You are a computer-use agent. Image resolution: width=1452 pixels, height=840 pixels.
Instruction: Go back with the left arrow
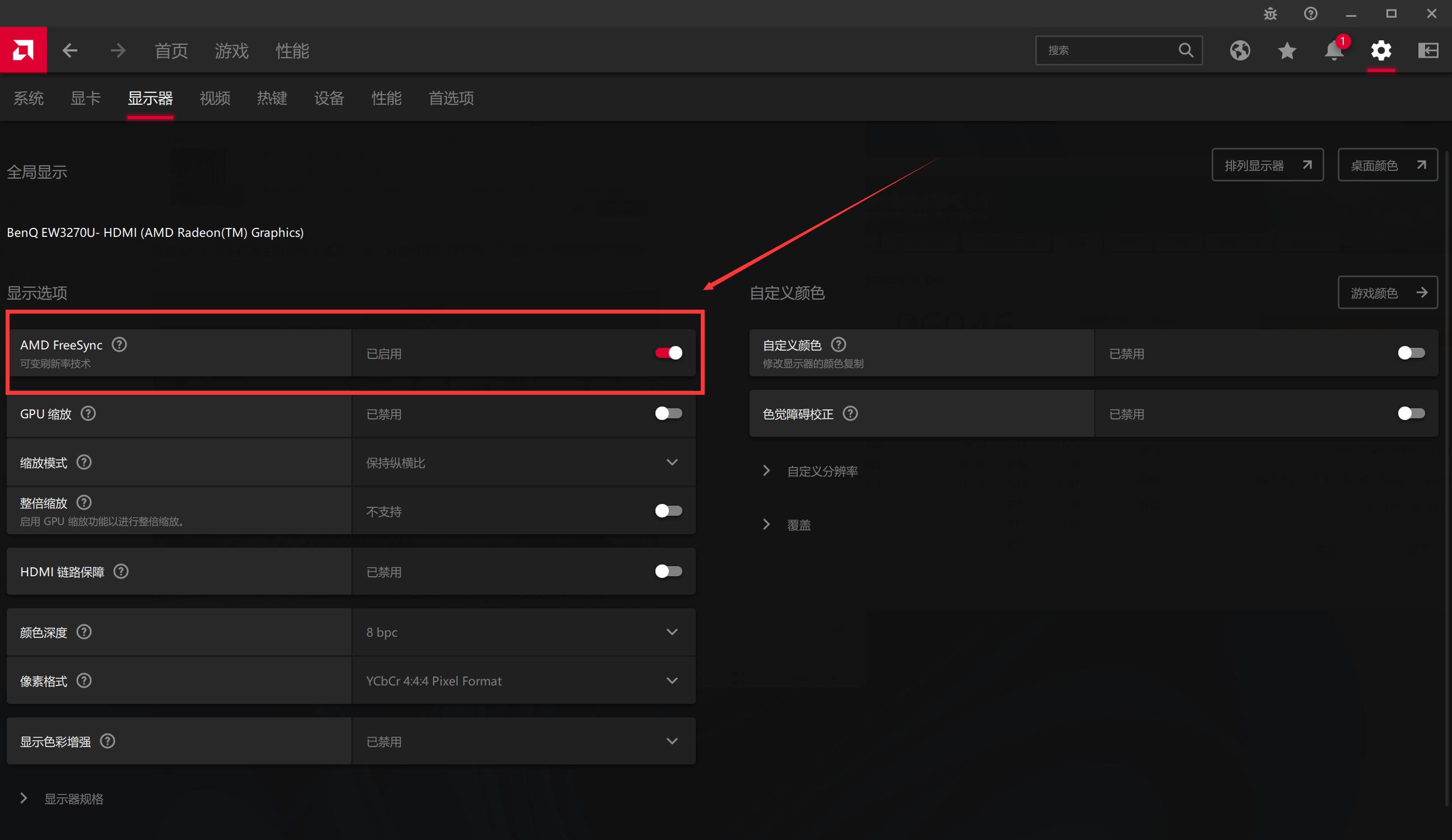pyautogui.click(x=69, y=51)
